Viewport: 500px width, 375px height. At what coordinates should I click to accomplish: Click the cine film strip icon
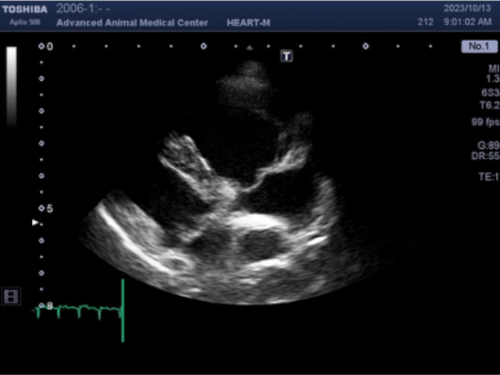pyautogui.click(x=11, y=296)
